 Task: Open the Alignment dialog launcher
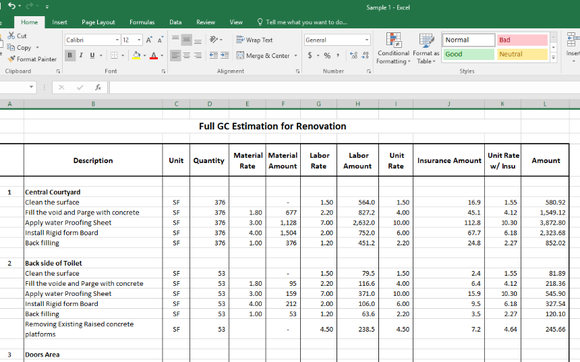pos(298,71)
